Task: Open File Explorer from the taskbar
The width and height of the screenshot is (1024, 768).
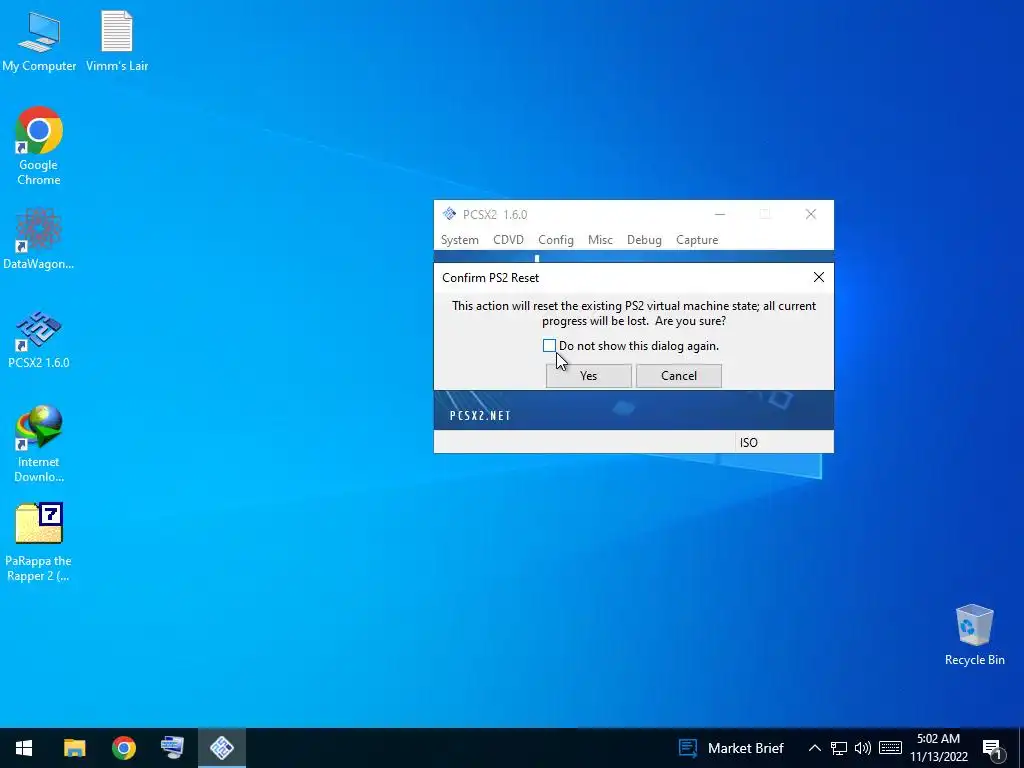Action: [74, 748]
